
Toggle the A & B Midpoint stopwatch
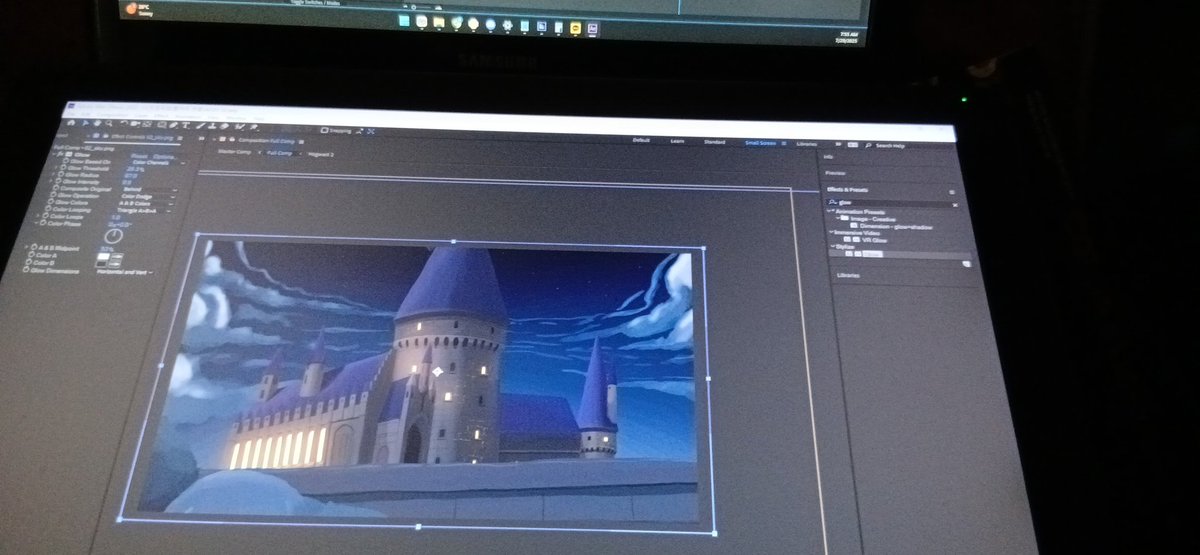click(34, 247)
